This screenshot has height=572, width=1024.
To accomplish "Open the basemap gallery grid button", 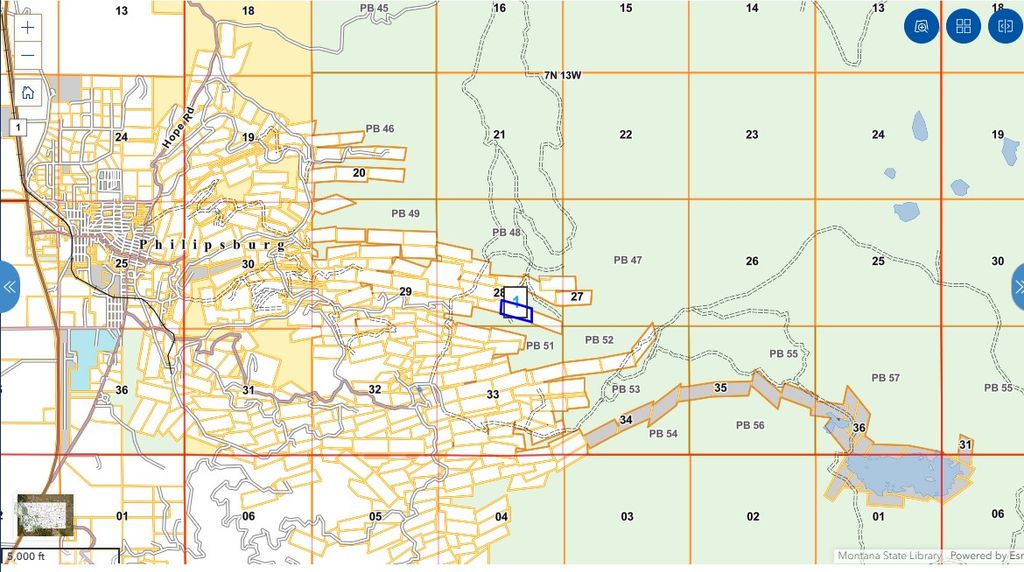I will tap(964, 27).
